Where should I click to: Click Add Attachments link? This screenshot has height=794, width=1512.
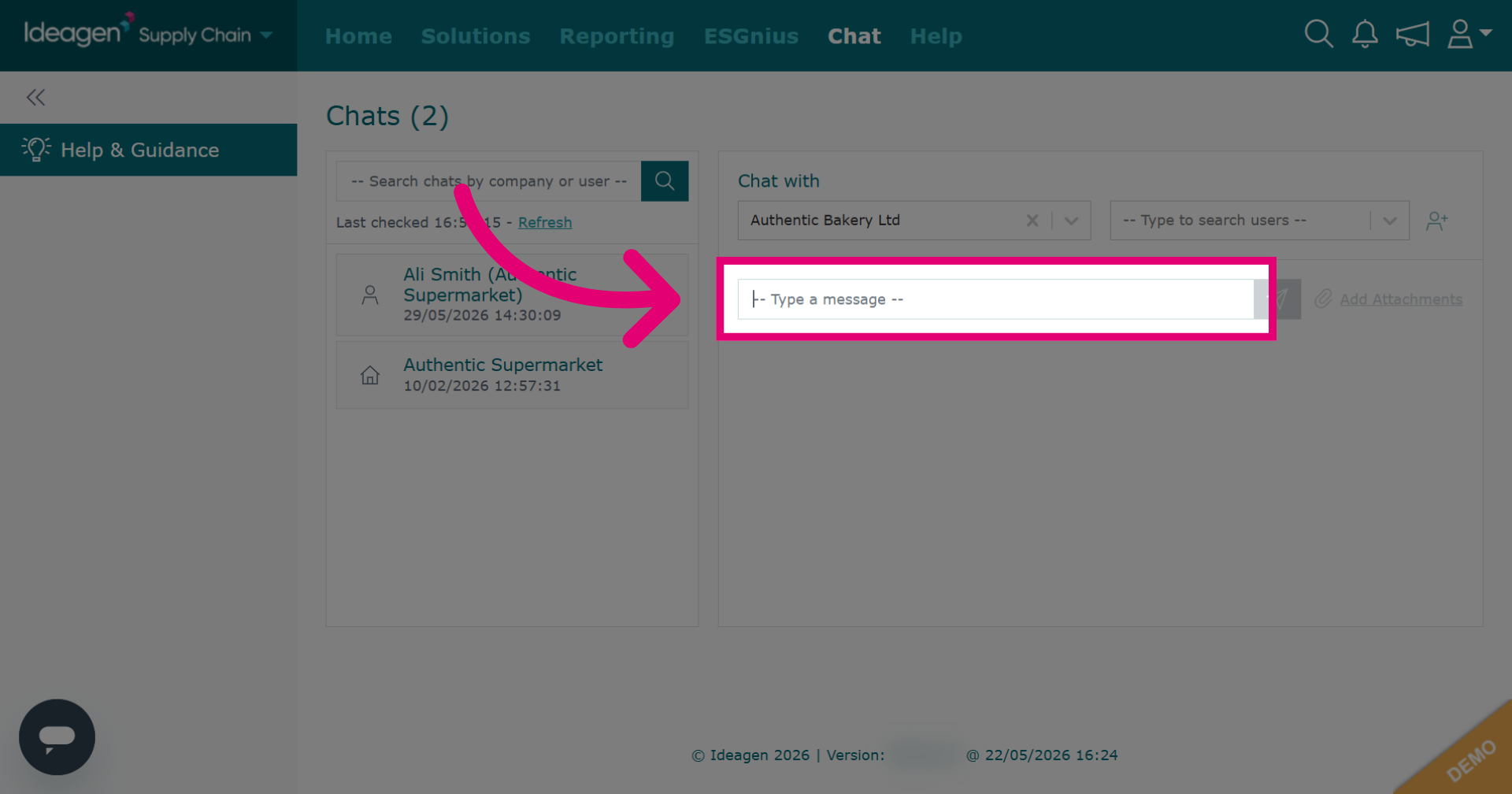1401,299
